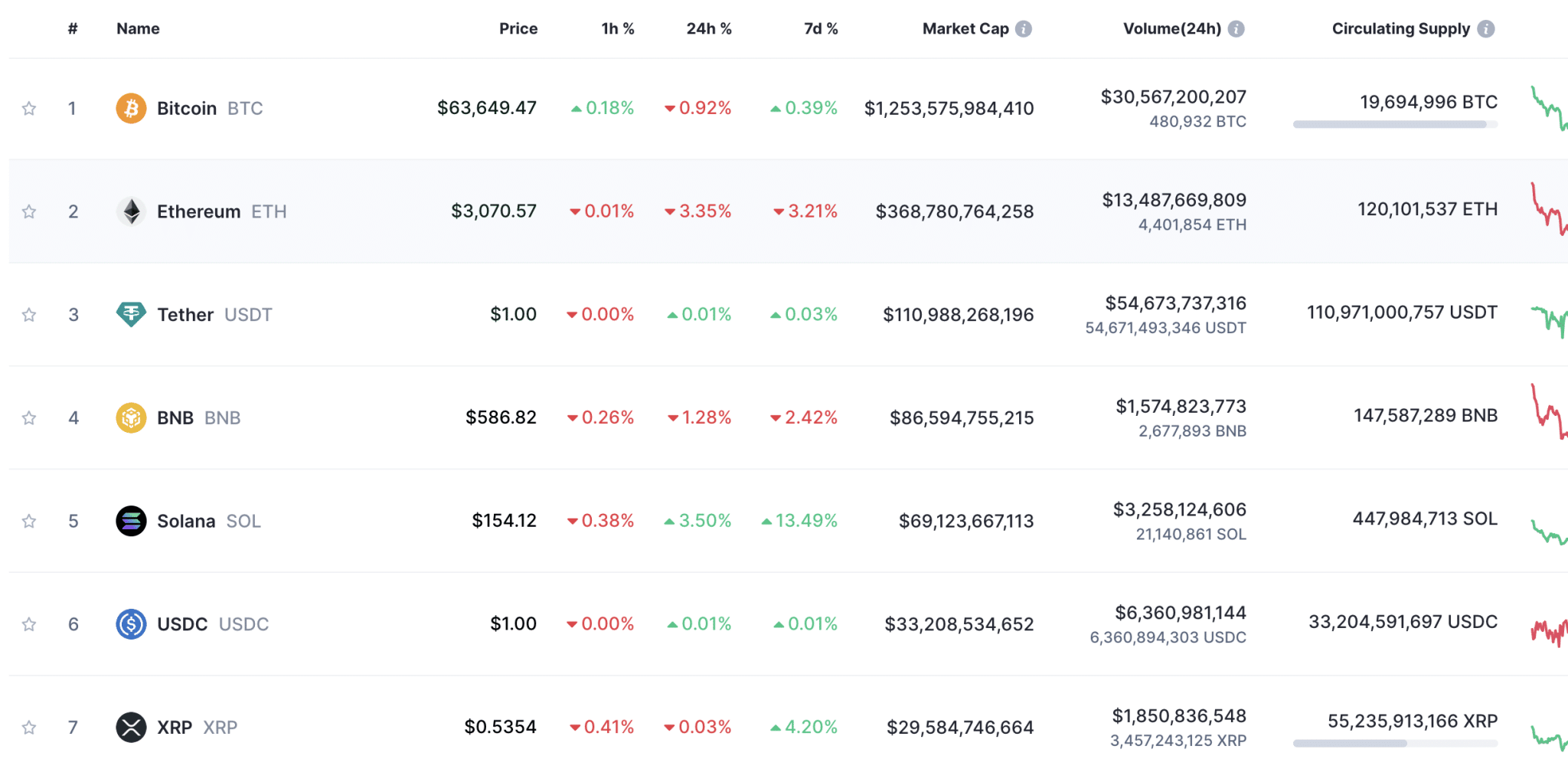Screen dimensions: 1568x769
Task: Star Ethereum to add to watchlist
Action: [x=29, y=211]
